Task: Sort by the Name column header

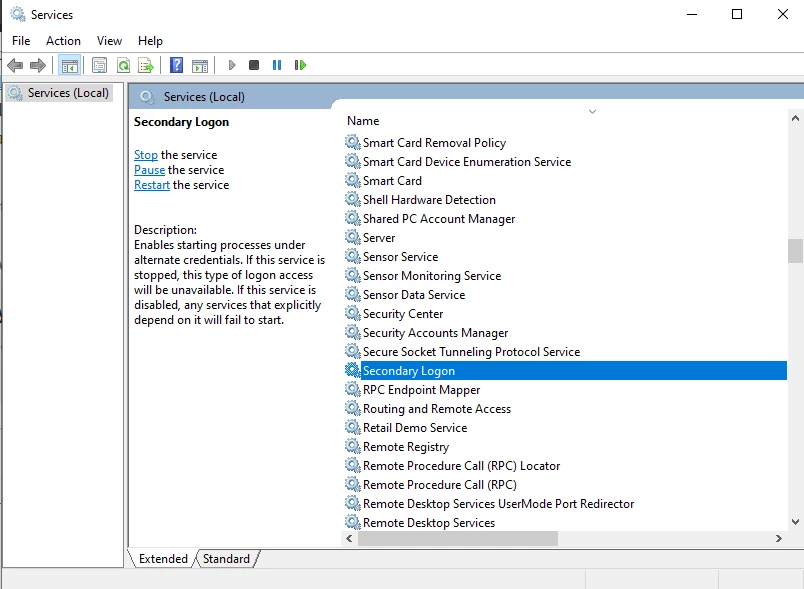Action: [363, 121]
